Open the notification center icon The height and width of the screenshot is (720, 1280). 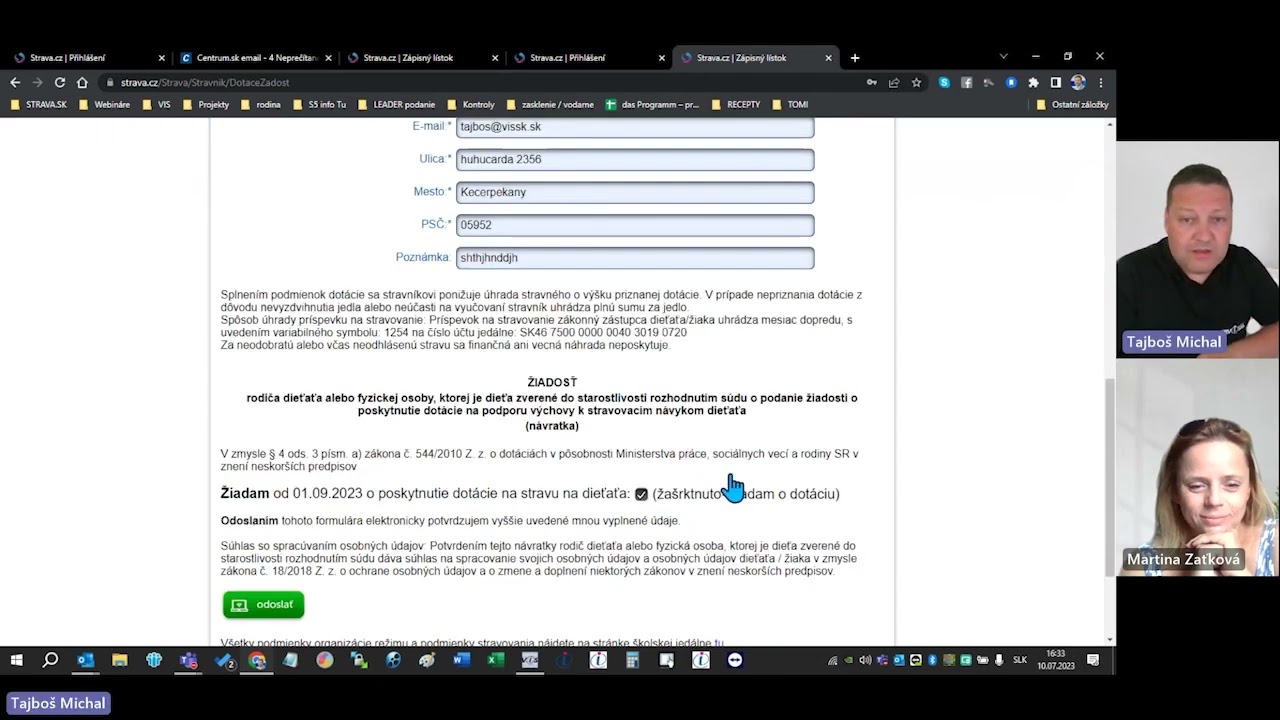pos(1093,660)
